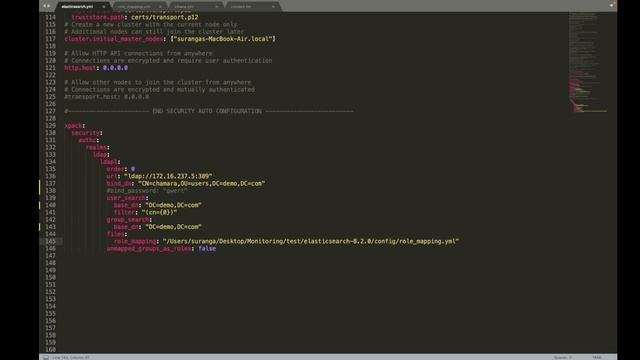Click the "ldap://172.16.237.5:389" url value
Image resolution: width=640 pixels, height=360 pixels.
168,176
